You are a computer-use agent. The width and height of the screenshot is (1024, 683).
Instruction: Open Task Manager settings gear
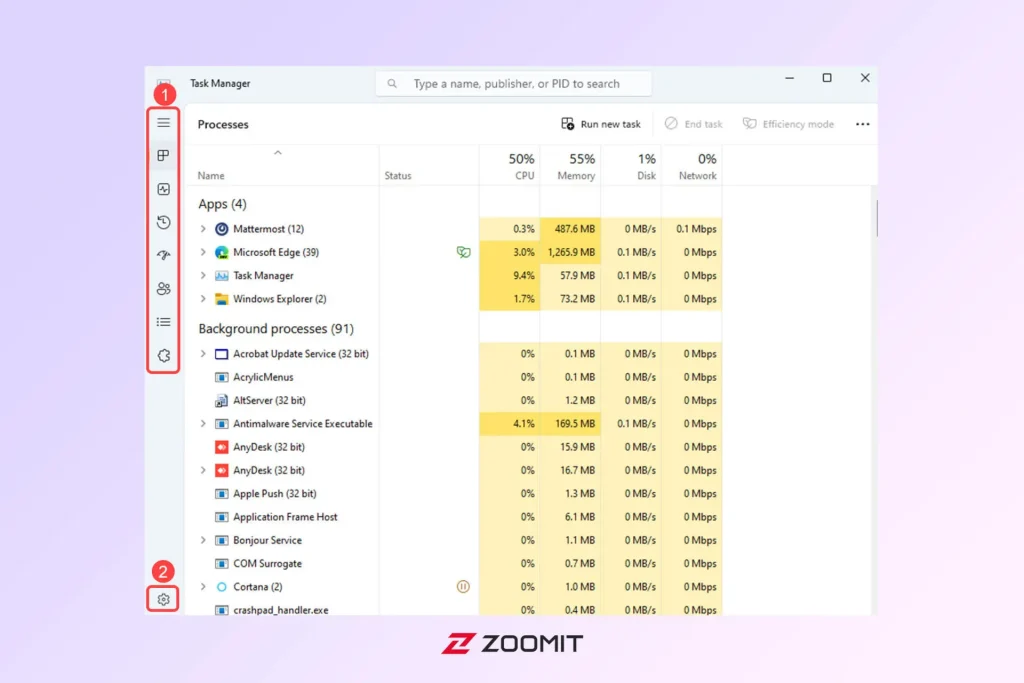(163, 599)
